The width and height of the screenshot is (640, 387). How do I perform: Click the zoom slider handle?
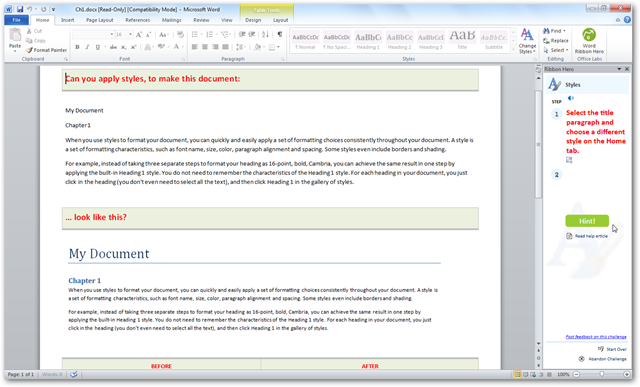coord(602,374)
